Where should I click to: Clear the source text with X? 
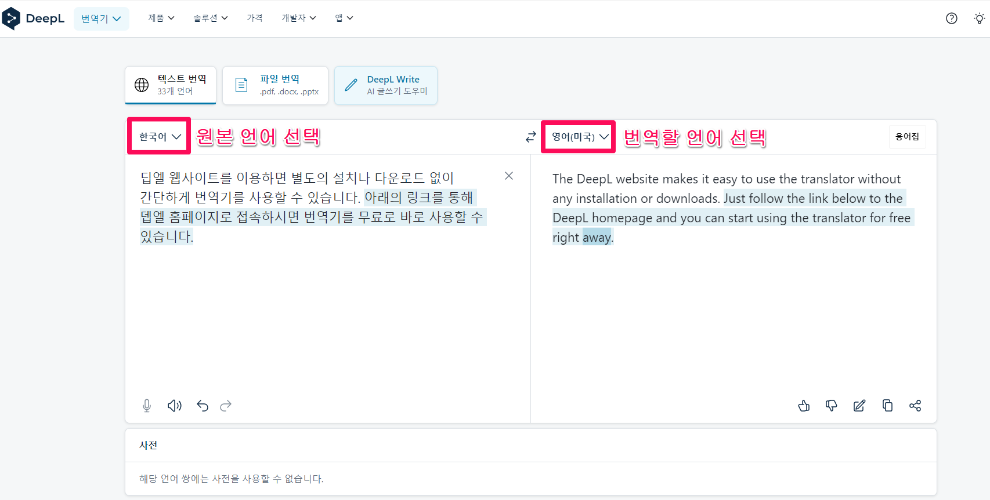(509, 176)
